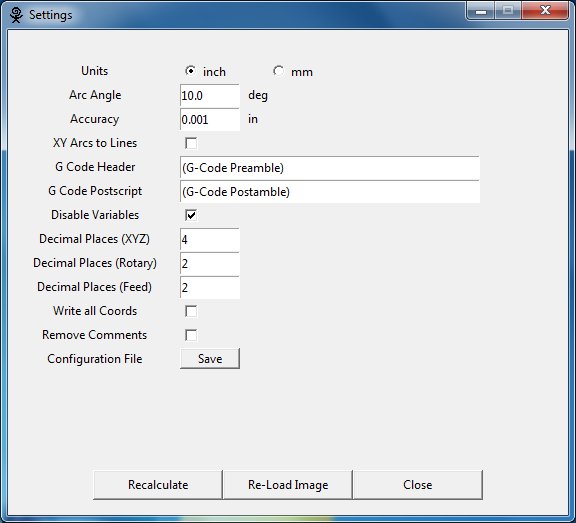The height and width of the screenshot is (523, 576).
Task: Click the 'Arc Angle' label
Action: click(x=95, y=95)
